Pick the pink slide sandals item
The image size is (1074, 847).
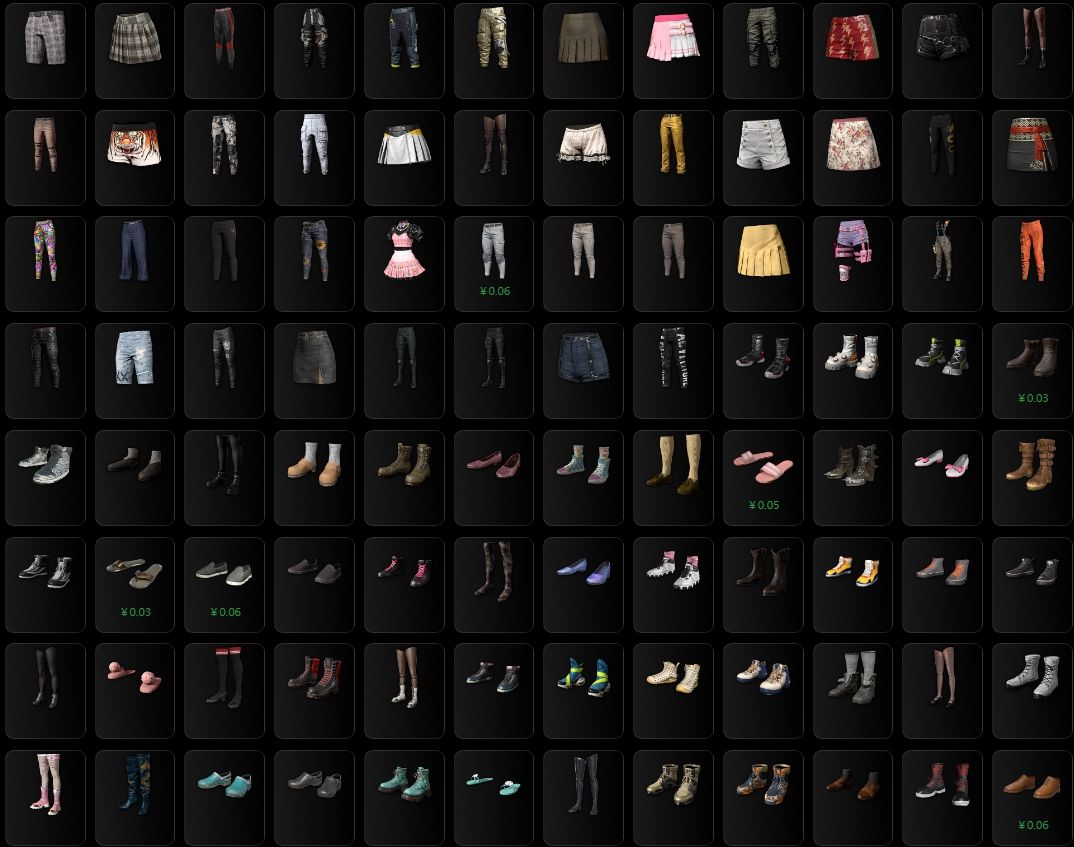(763, 466)
